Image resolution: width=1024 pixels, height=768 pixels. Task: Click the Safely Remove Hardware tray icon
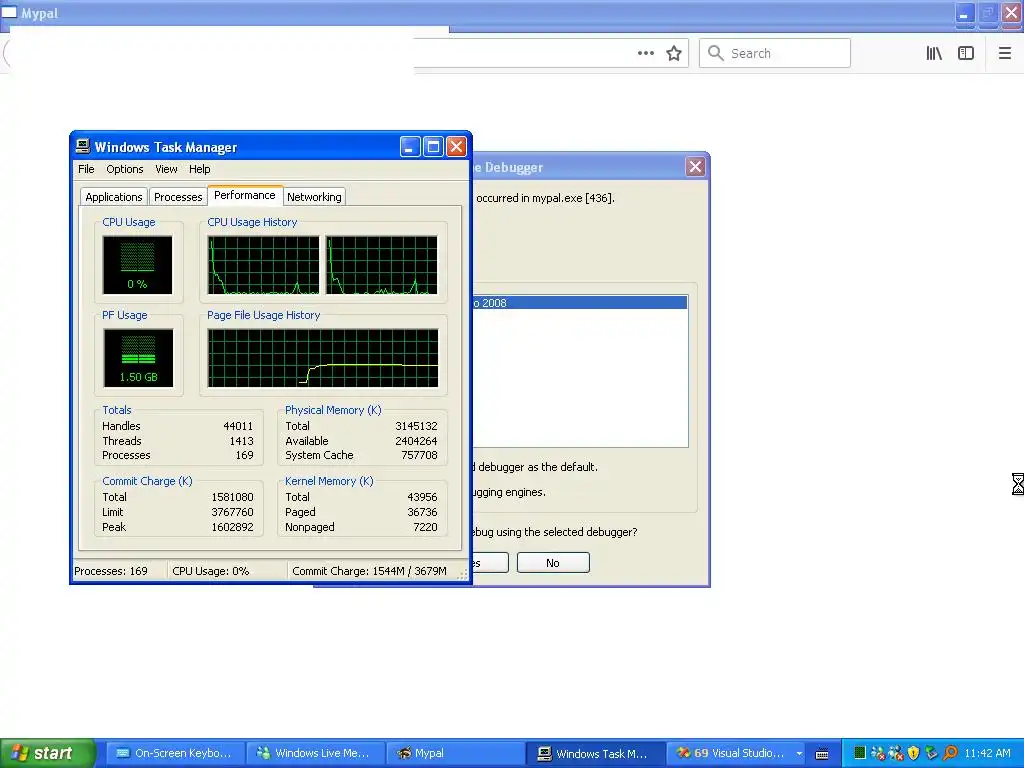point(932,753)
